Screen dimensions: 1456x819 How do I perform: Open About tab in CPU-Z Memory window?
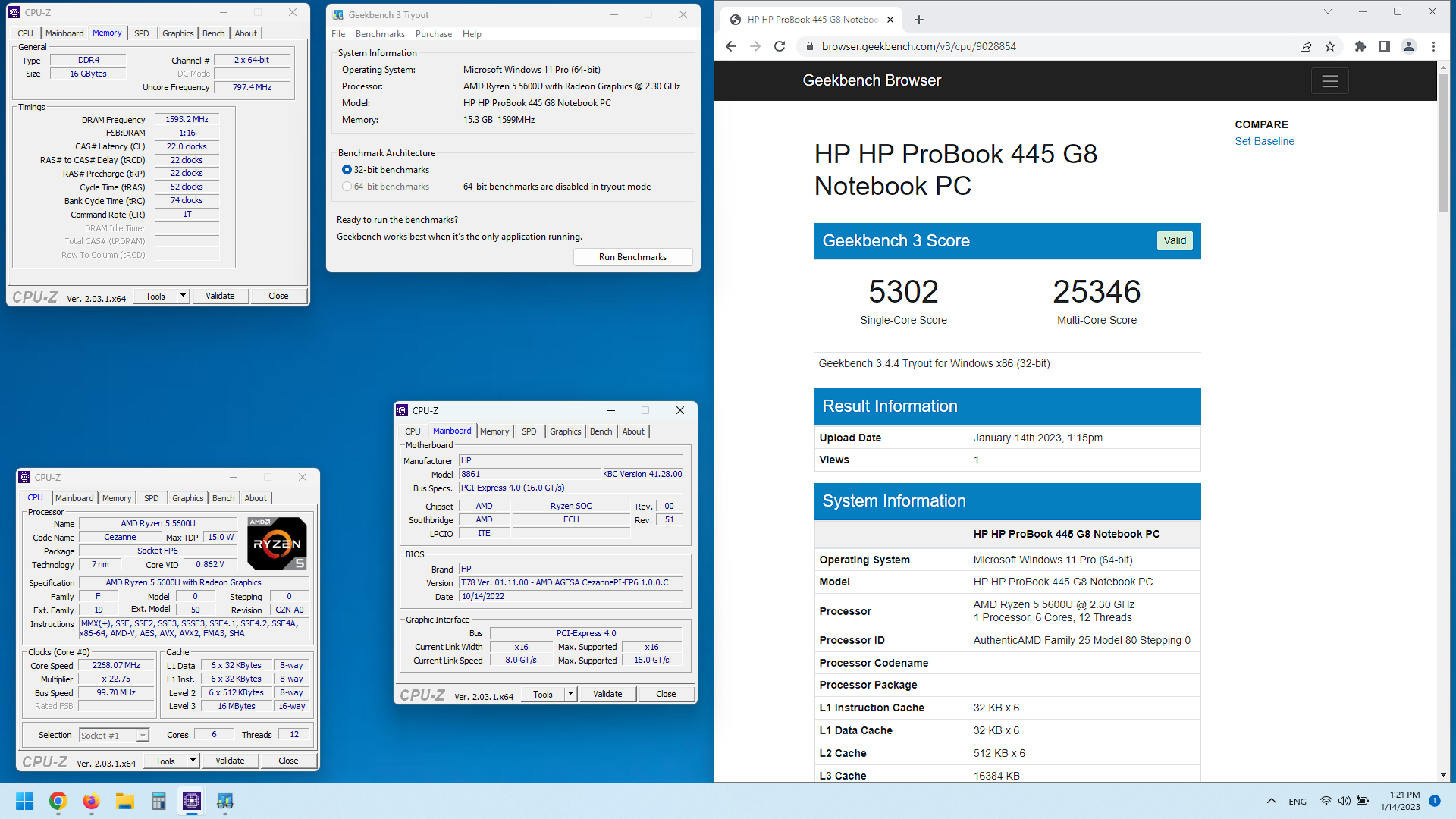coord(246,33)
